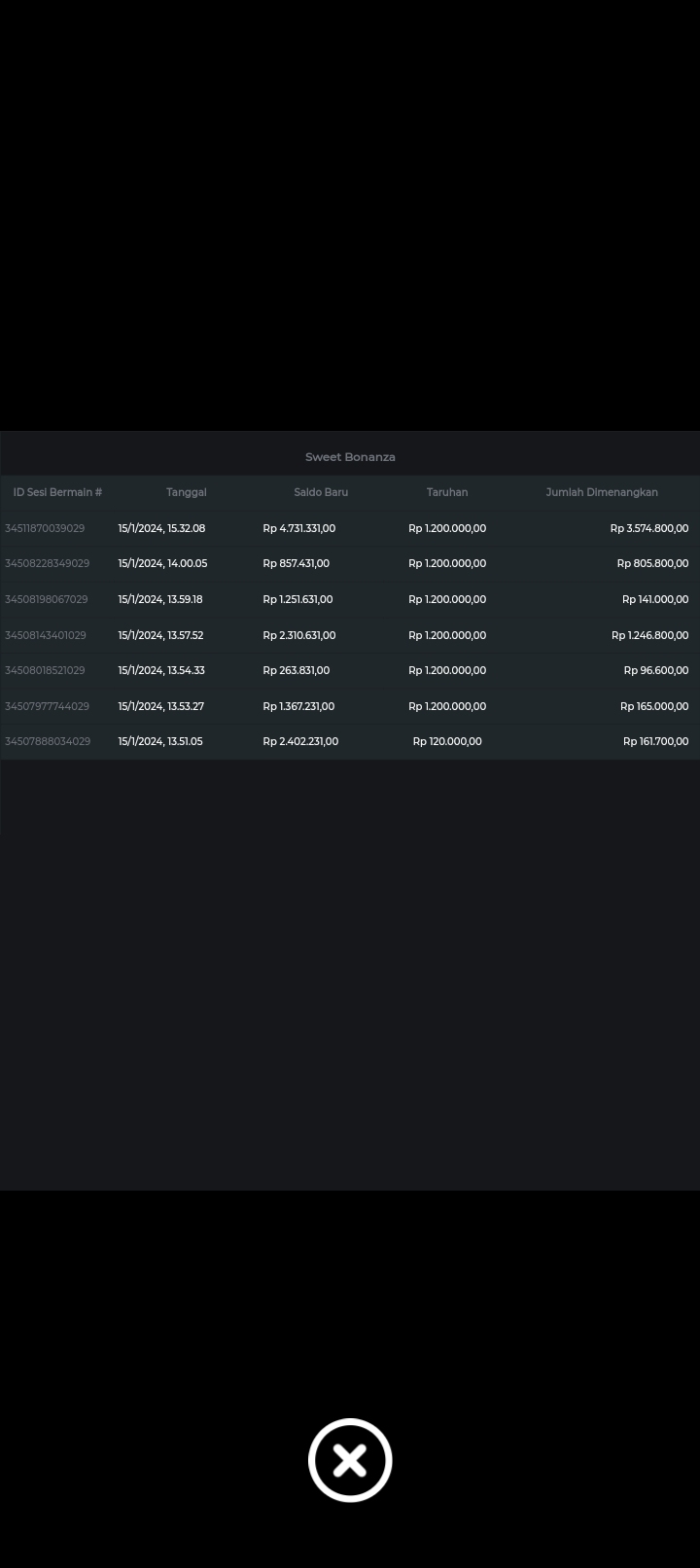Click the 15/1/2024, 14.00.05 date entry
Image resolution: width=700 pixels, height=1568 pixels.
coord(162,563)
